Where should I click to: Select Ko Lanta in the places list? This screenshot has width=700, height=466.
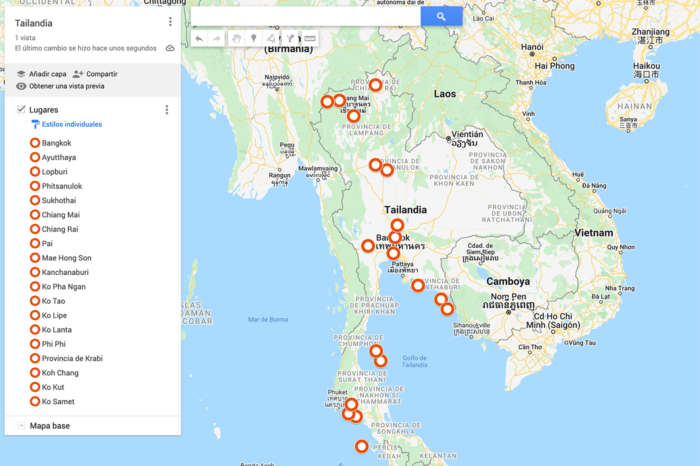click(57, 329)
